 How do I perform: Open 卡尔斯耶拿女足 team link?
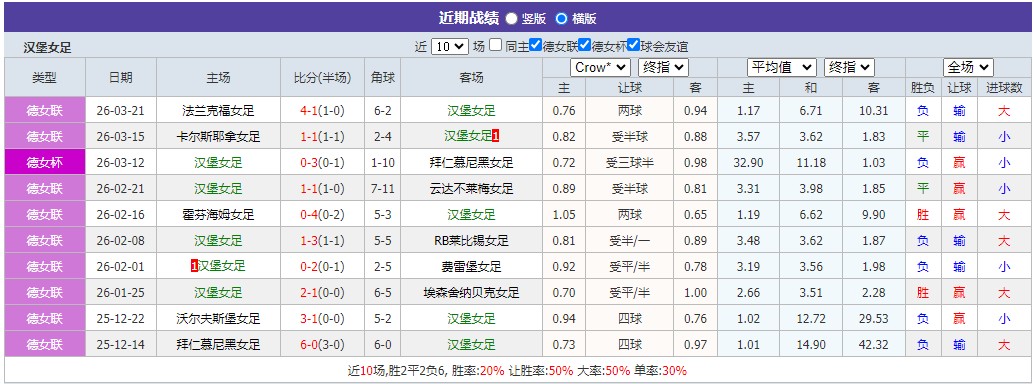[218, 137]
